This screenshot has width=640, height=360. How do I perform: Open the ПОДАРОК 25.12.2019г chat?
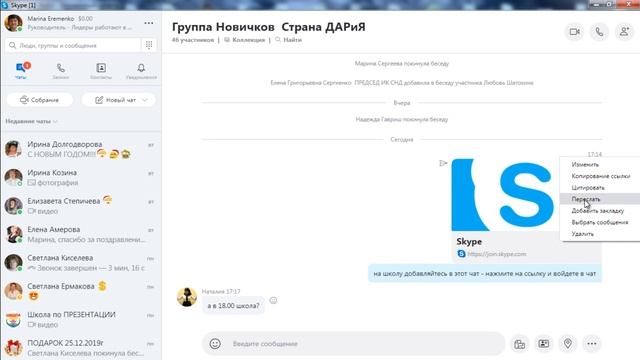click(x=81, y=348)
